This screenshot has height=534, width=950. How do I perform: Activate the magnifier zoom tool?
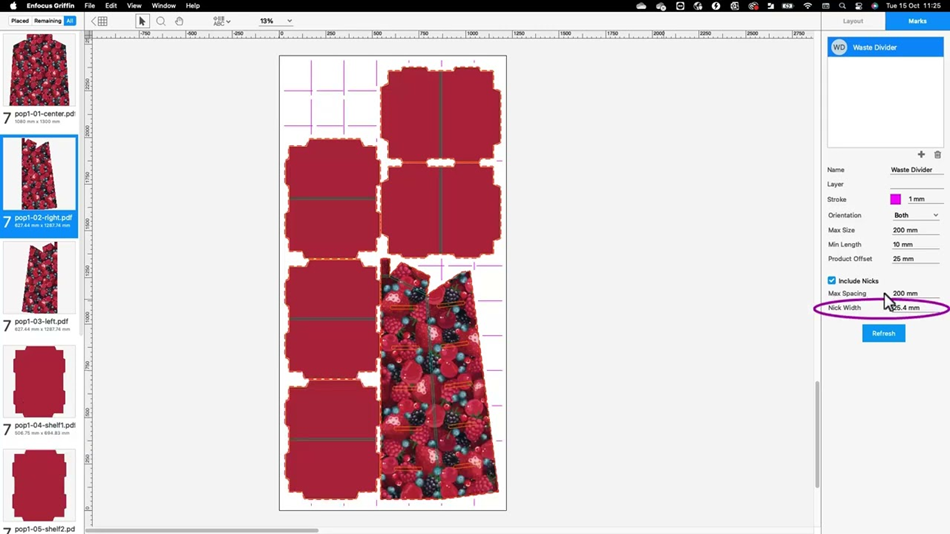[x=160, y=21]
